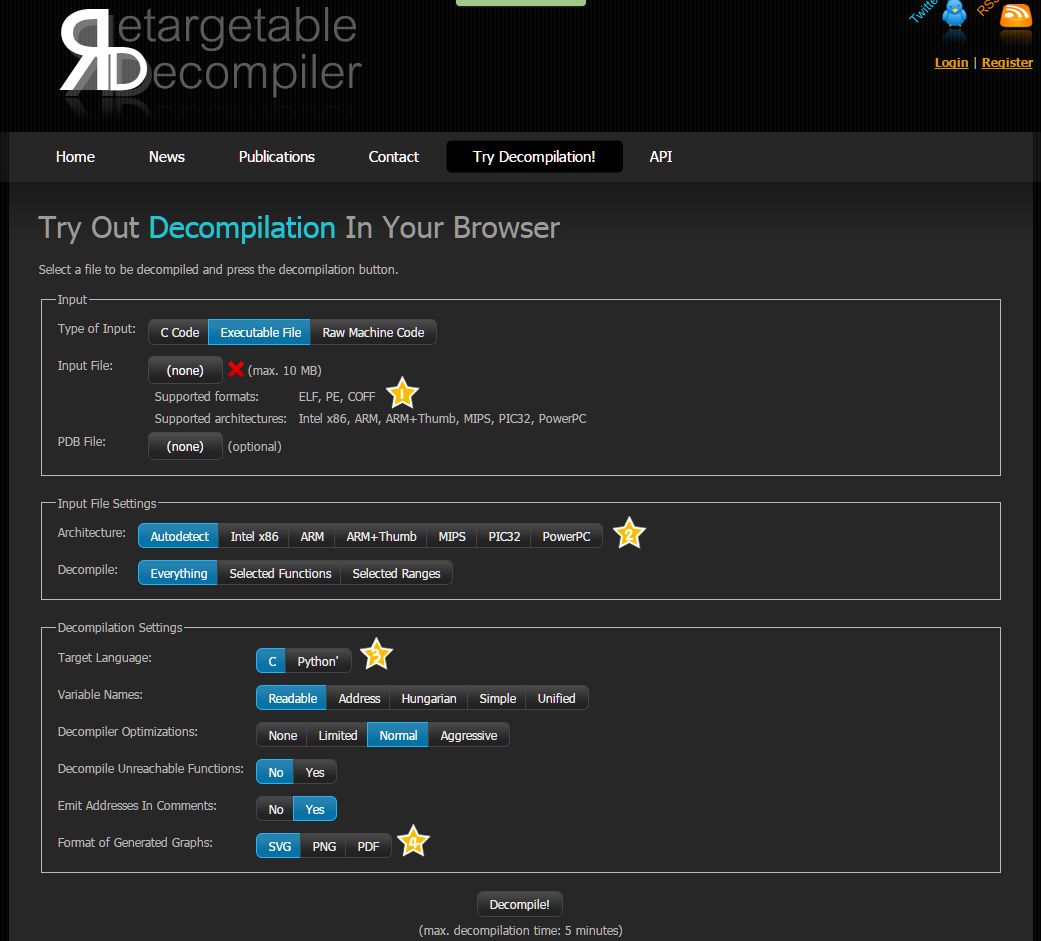Viewport: 1041px width, 941px height.
Task: Decompile Everything option
Action: click(x=179, y=573)
